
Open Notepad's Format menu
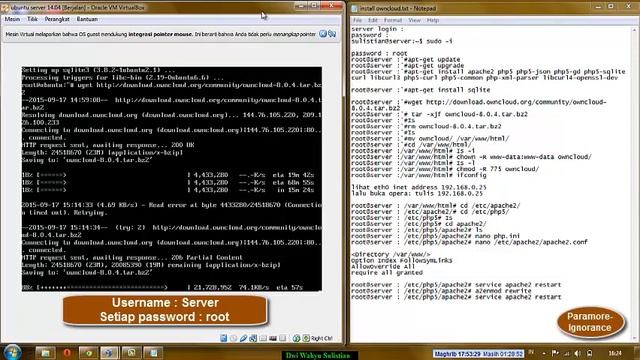(x=393, y=20)
